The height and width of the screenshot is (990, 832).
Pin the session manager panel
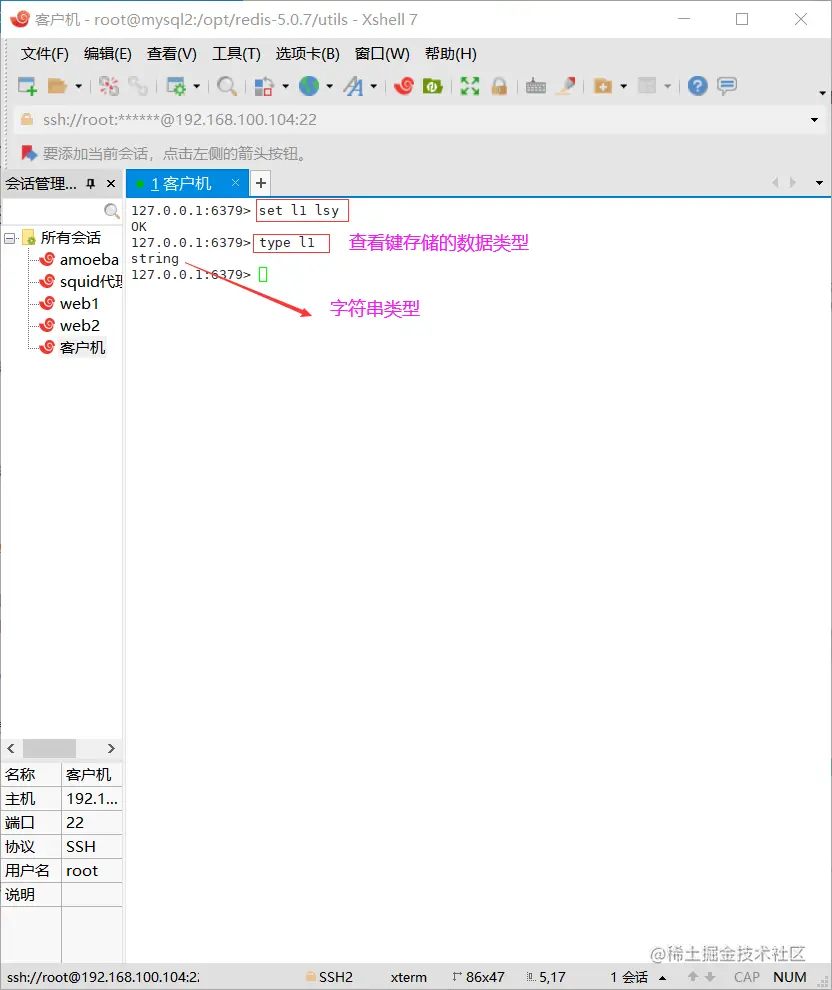click(91, 184)
